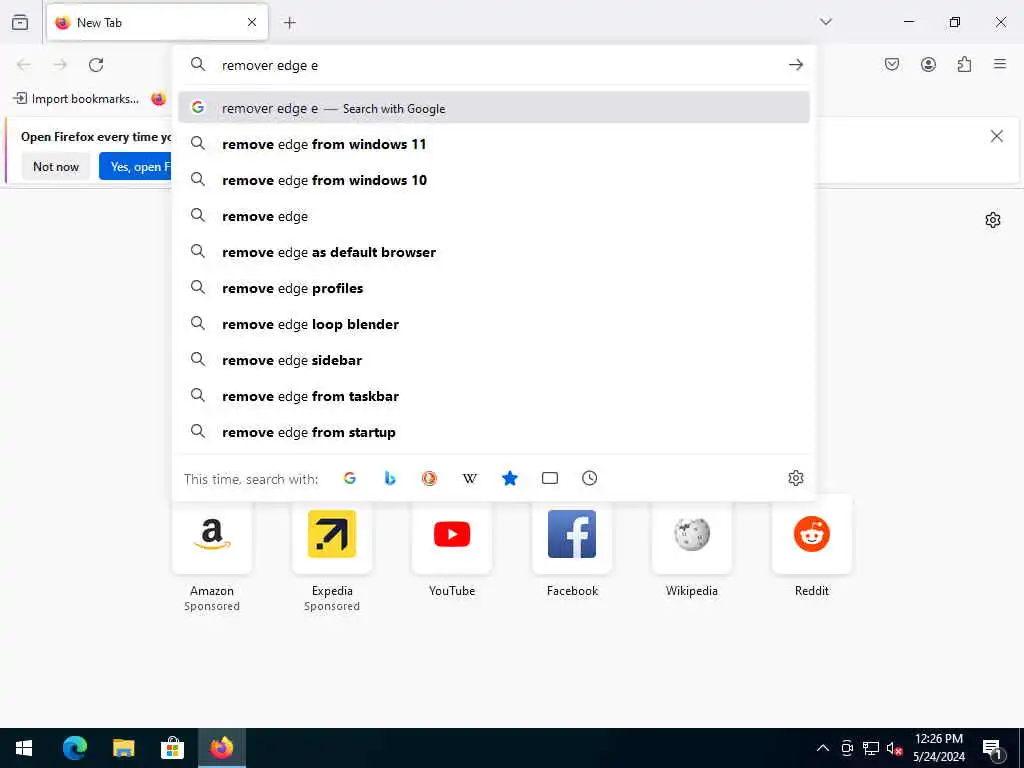Screen dimensions: 1024x768
Task: Go back to the previous page
Action: tap(24, 65)
